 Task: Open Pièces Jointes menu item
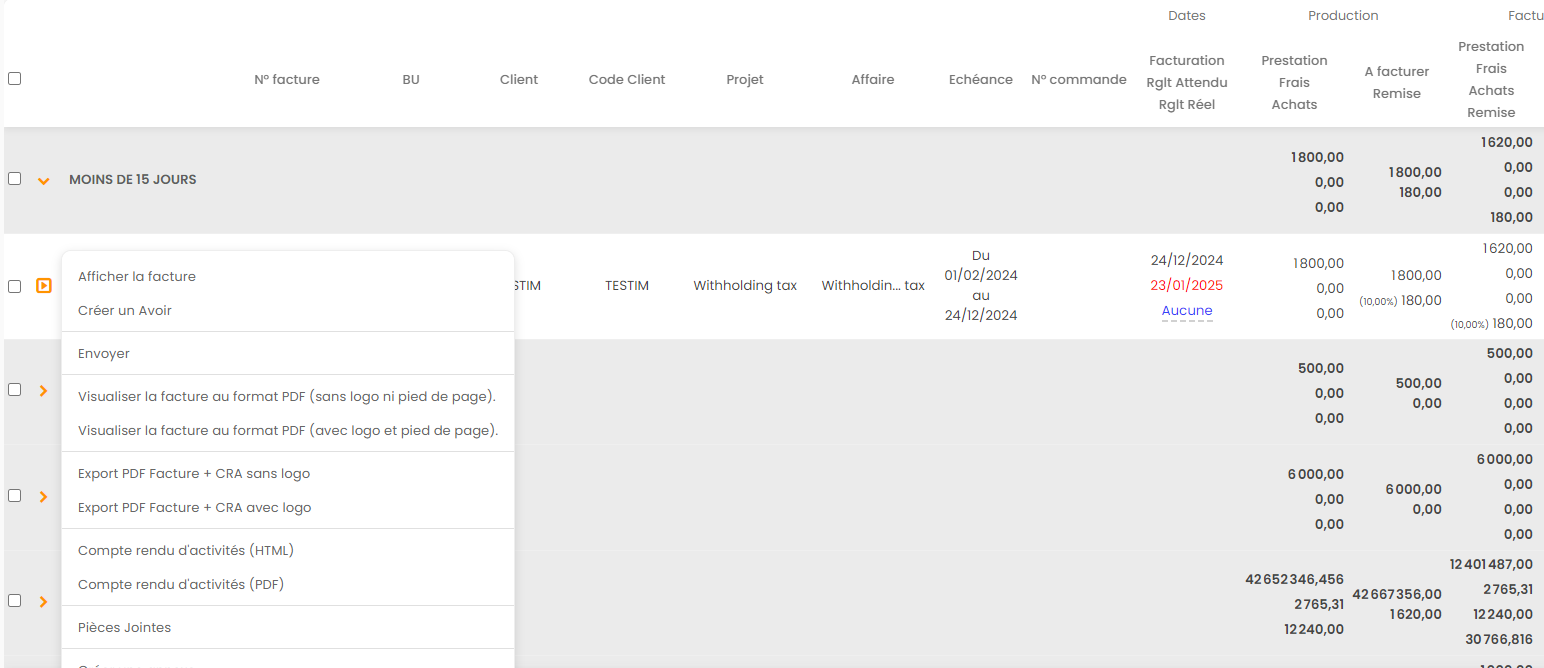pos(124,628)
